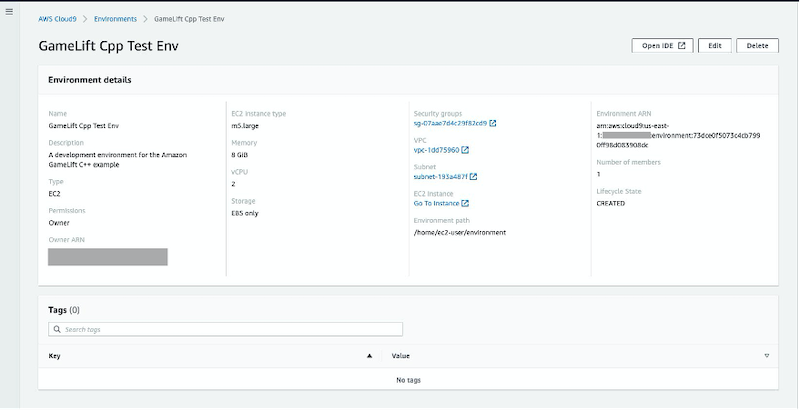Viewport: 800px width, 411px height.
Task: Click the Environment ARN value
Action: 678,135
